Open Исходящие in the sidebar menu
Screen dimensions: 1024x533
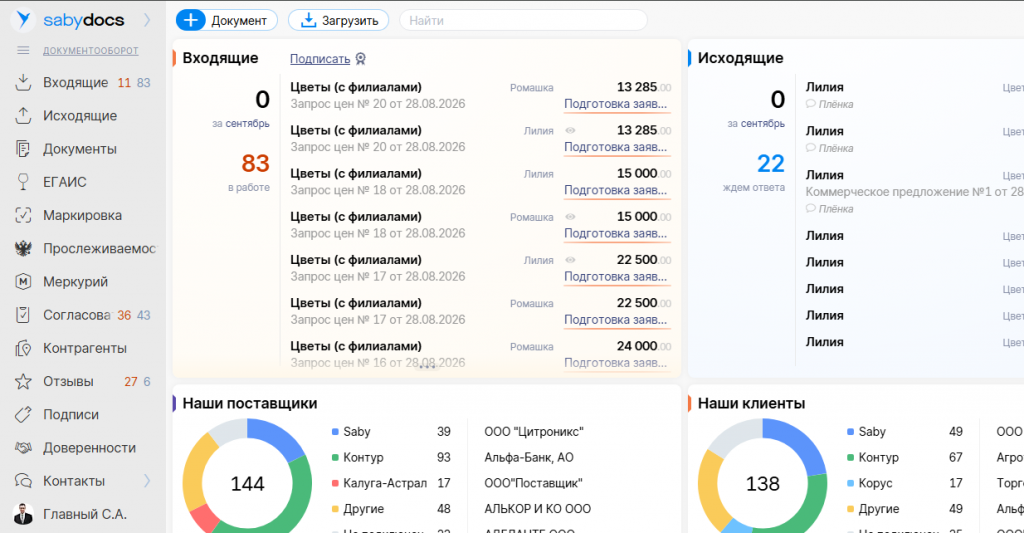pyautogui.click(x=80, y=116)
